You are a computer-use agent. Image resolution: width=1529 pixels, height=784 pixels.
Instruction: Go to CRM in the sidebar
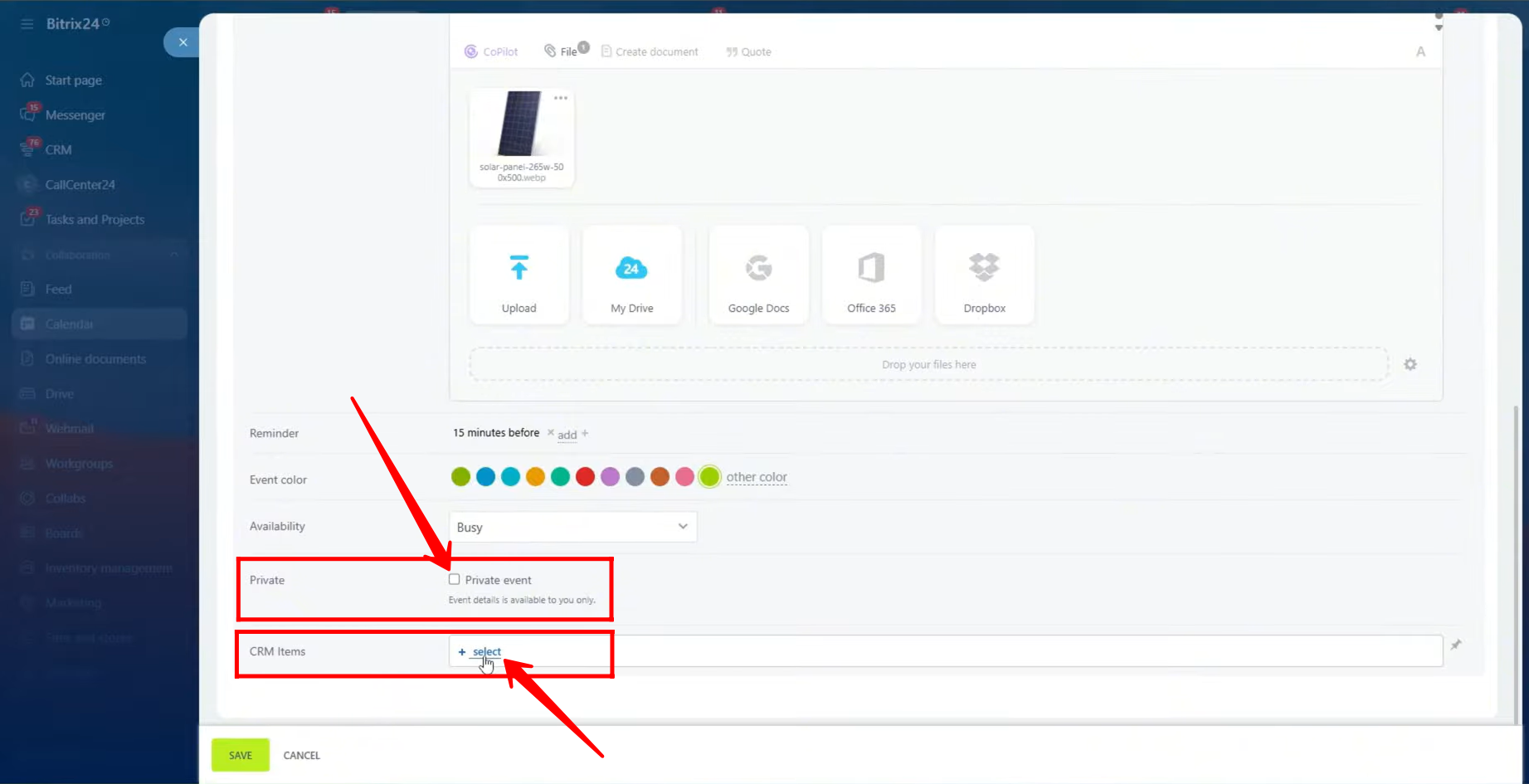(x=58, y=150)
